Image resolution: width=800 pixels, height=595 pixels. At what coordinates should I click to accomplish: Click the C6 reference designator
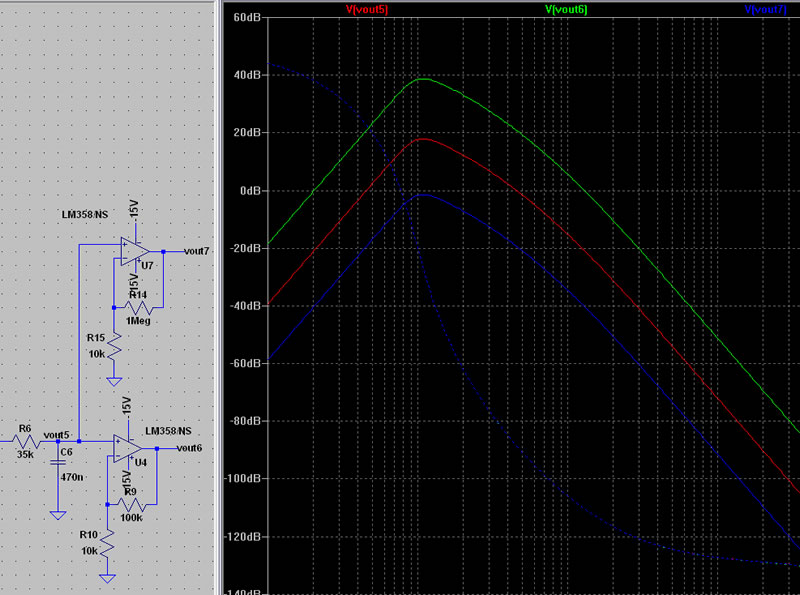point(66,452)
